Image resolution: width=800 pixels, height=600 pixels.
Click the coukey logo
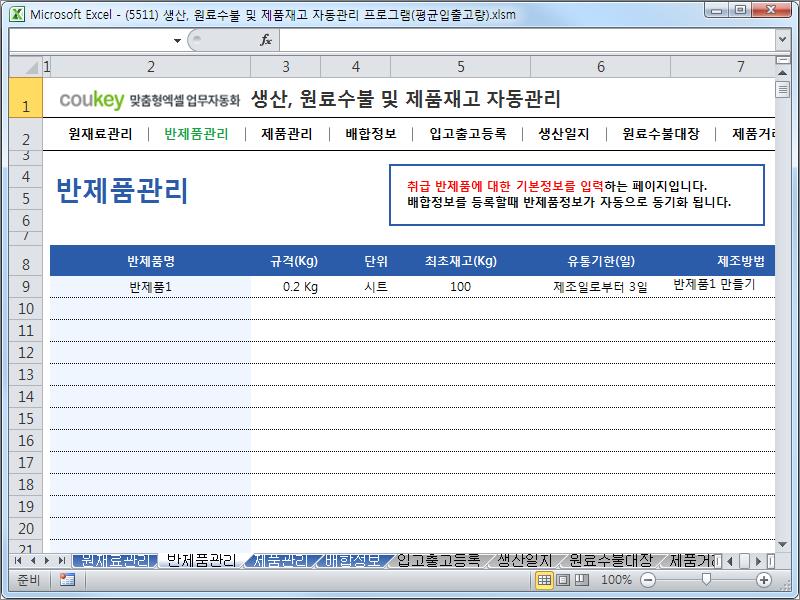point(92,99)
